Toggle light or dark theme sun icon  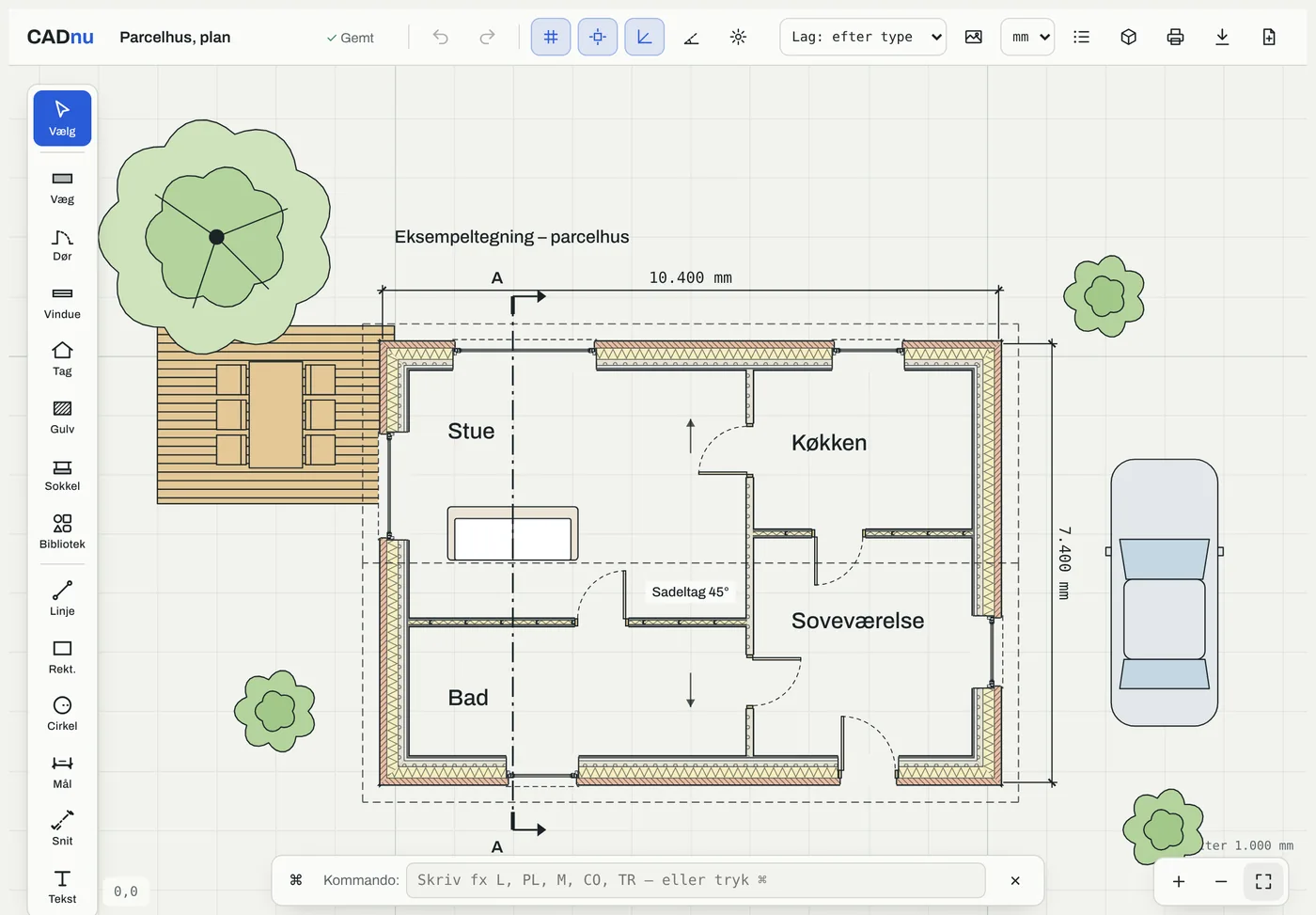pyautogui.click(x=738, y=37)
